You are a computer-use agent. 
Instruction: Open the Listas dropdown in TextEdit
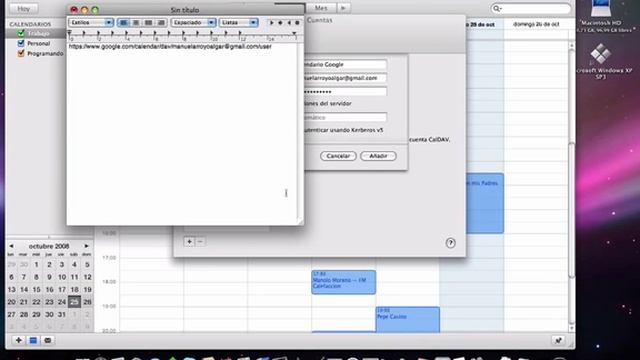pos(239,22)
